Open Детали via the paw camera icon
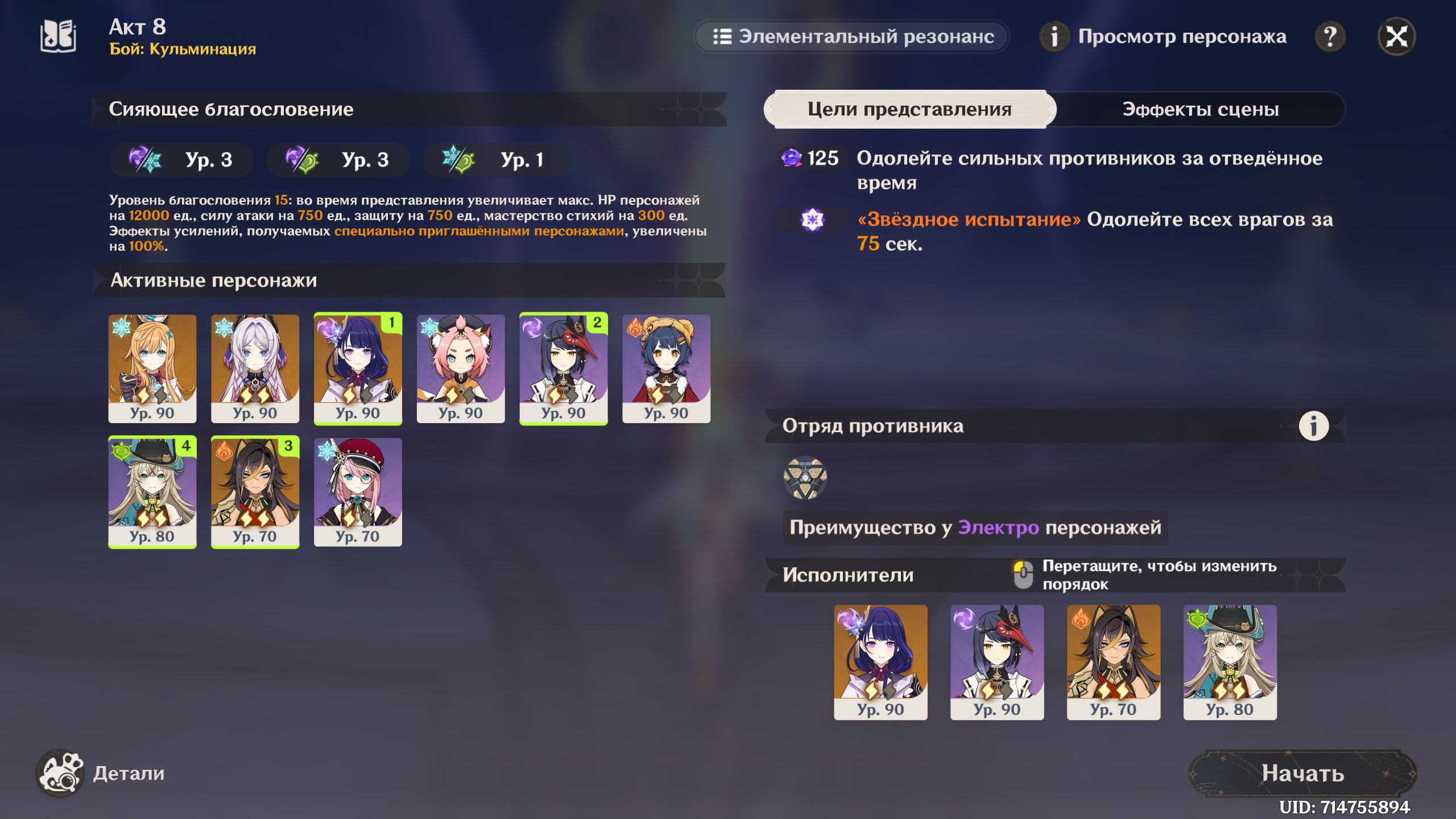The width and height of the screenshot is (1456, 819). pos(60,773)
